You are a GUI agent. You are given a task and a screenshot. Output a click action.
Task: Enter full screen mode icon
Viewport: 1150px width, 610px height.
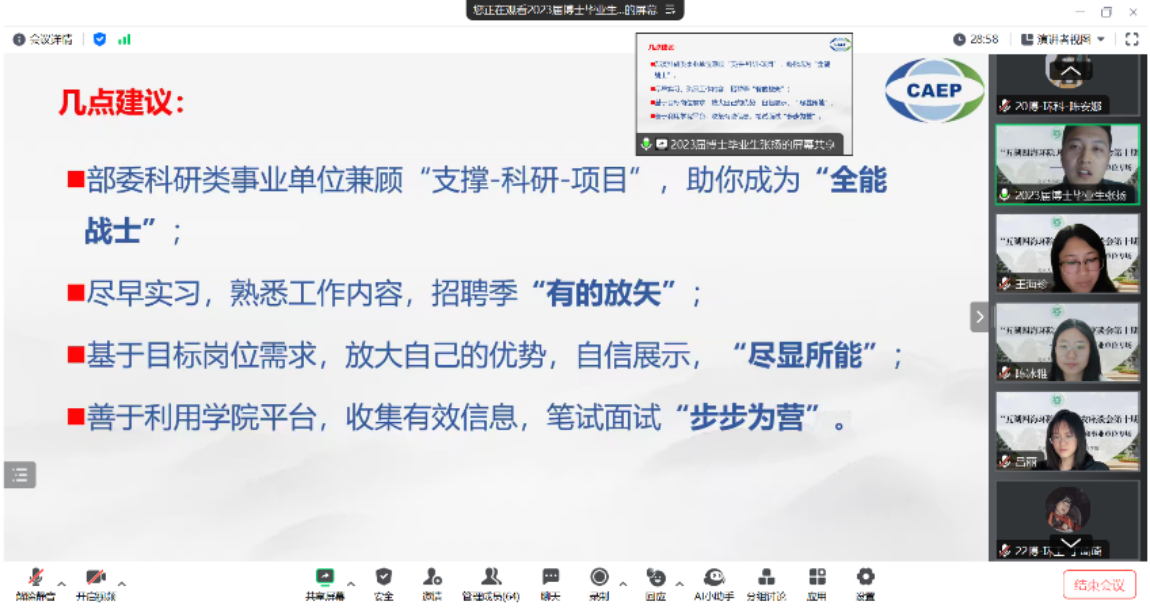(1132, 39)
